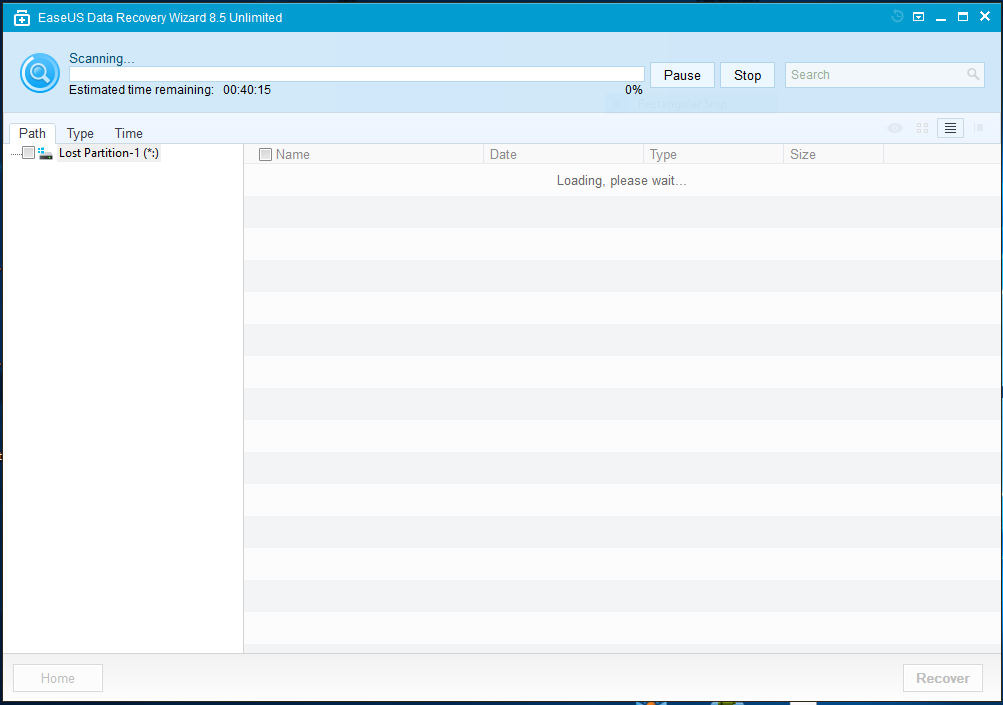The image size is (1003, 705).
Task: Open the title bar dropdown menu icon
Action: tap(919, 17)
